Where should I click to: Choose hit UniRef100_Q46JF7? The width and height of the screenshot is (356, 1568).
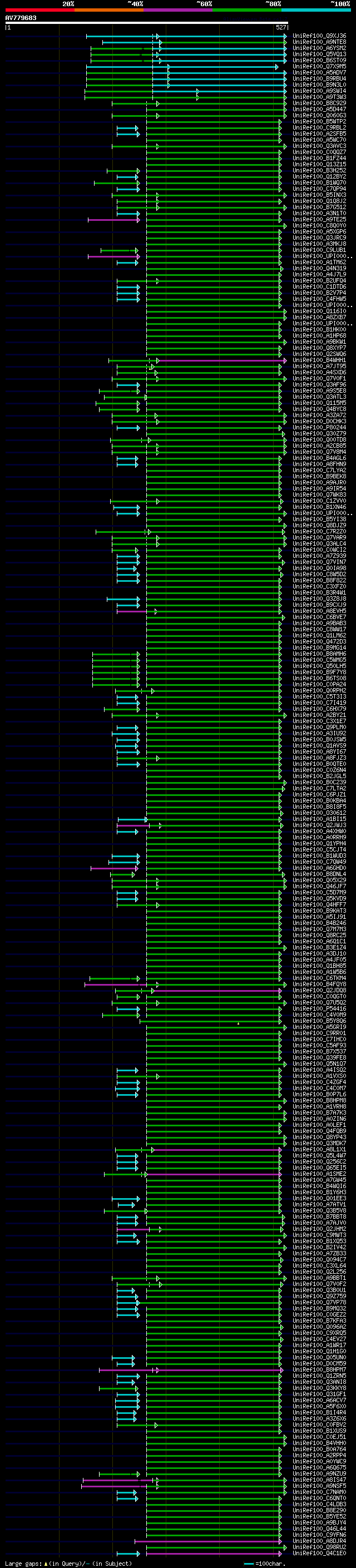(x=319, y=886)
